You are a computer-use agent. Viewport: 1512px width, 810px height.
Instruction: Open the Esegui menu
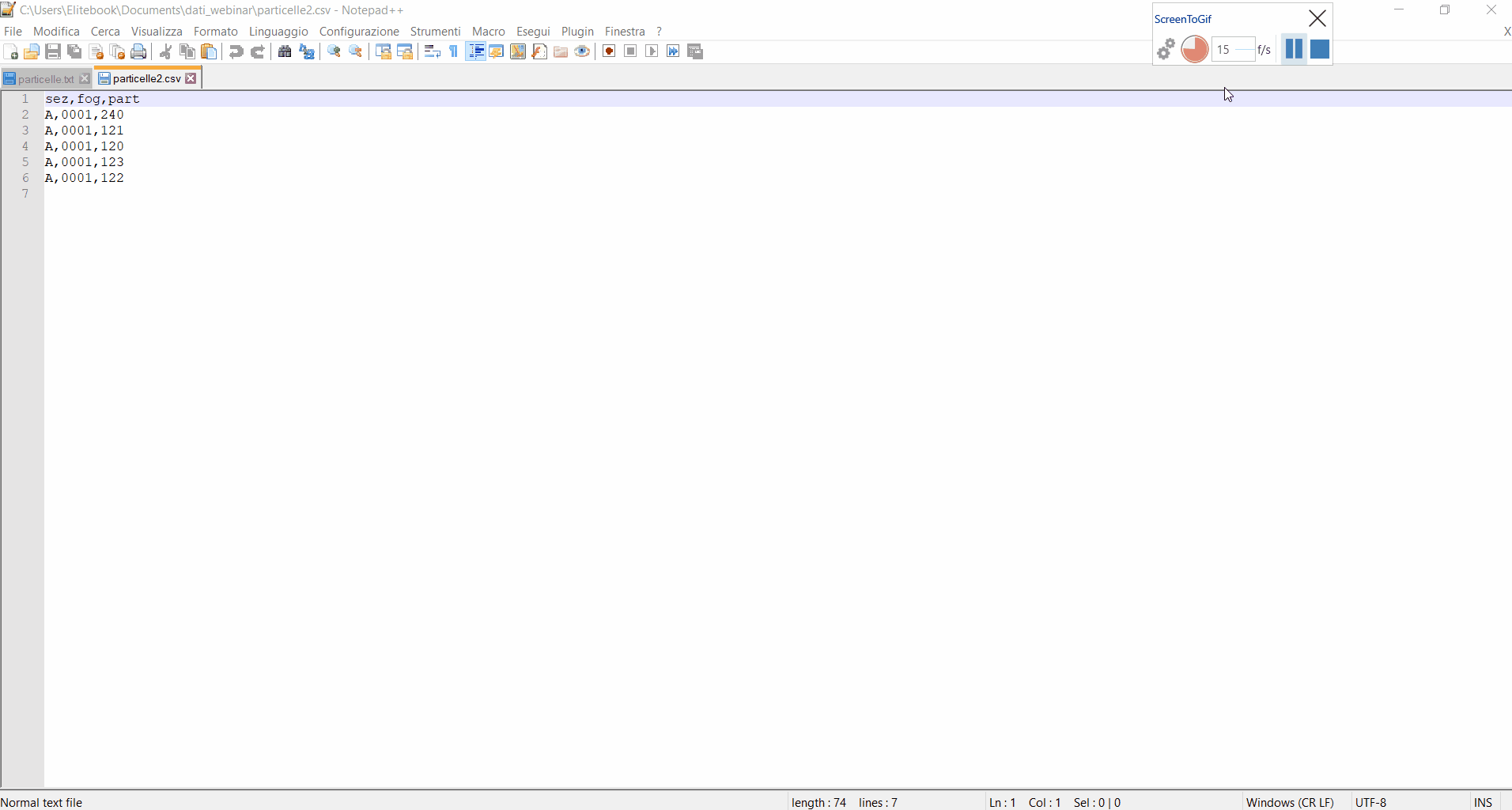click(533, 32)
